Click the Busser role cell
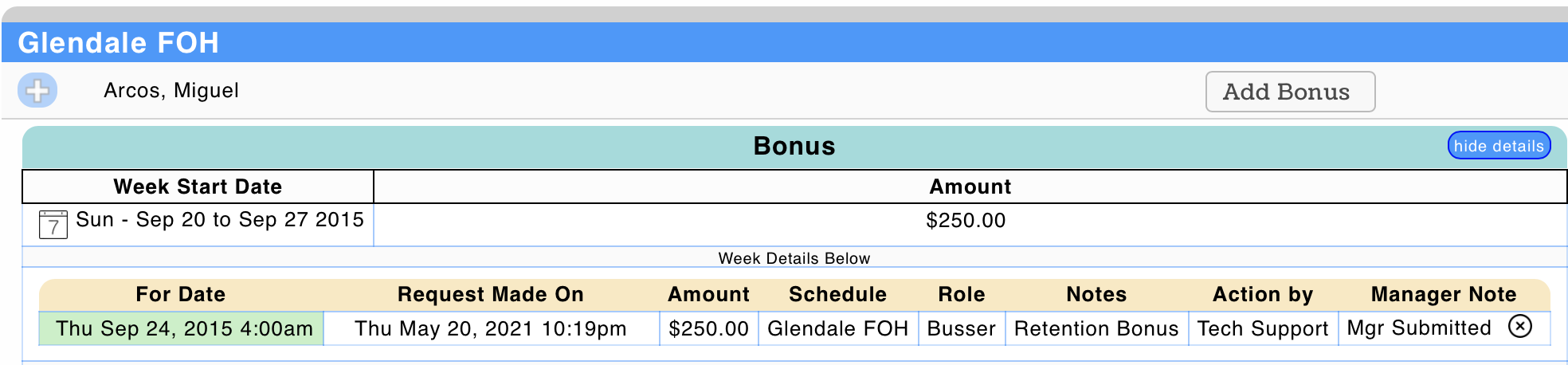Image resolution: width=1568 pixels, height=365 pixels. tap(961, 329)
